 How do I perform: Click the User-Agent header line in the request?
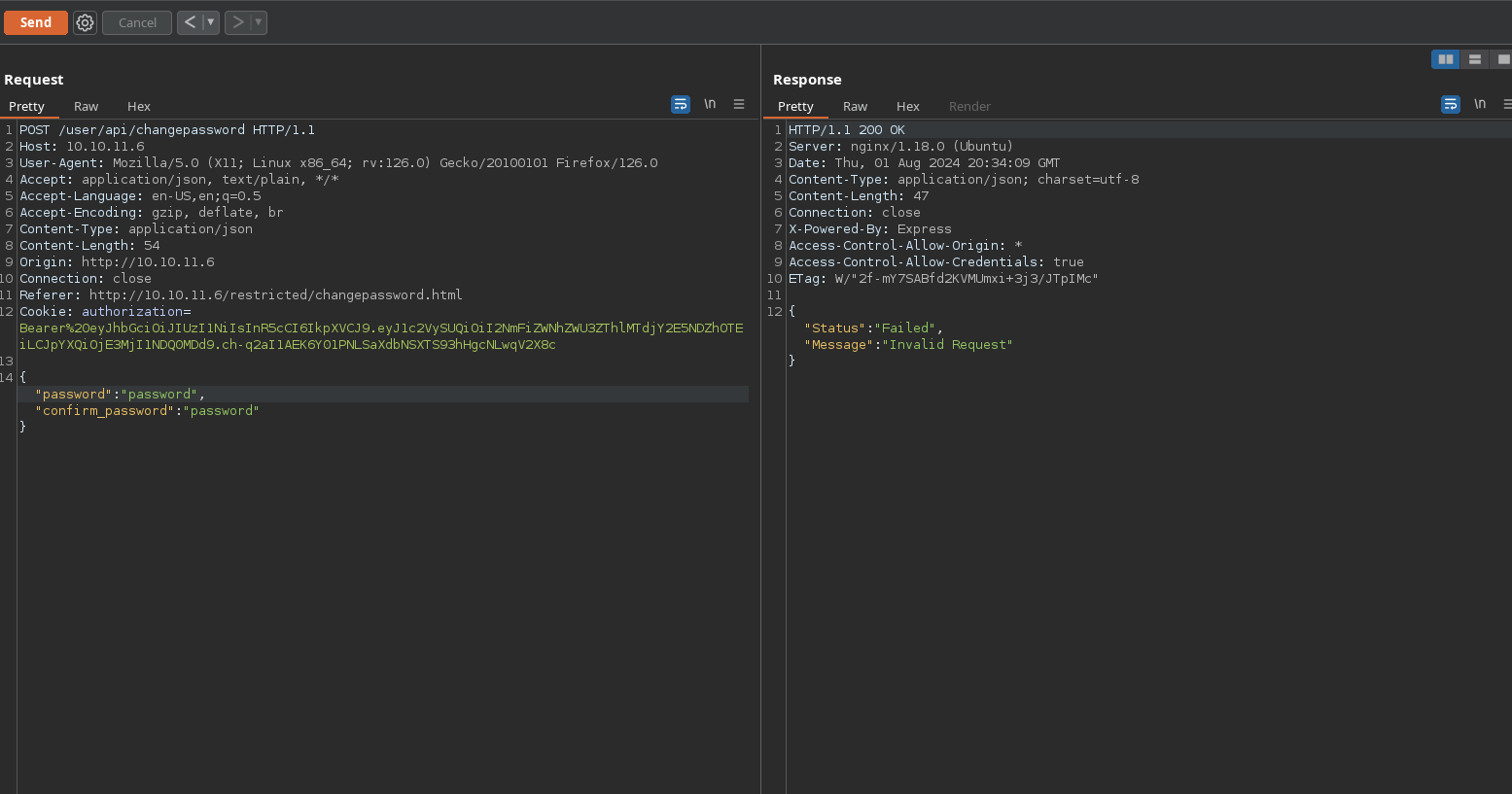[338, 163]
